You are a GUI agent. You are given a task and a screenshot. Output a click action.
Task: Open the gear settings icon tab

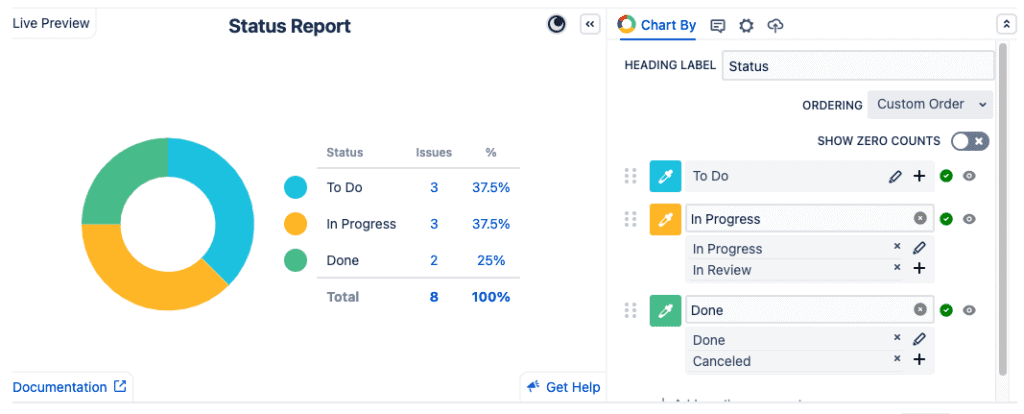[746, 26]
